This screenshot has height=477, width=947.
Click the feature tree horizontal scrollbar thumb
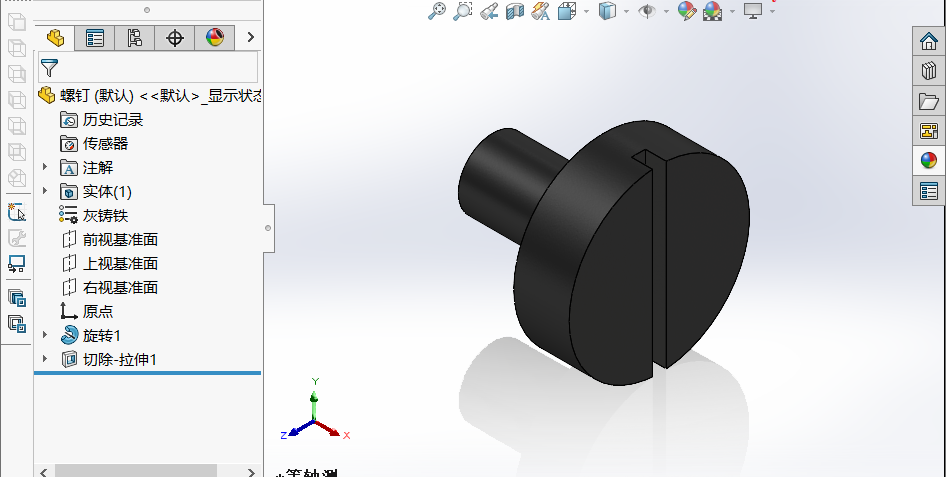[x=136, y=472]
